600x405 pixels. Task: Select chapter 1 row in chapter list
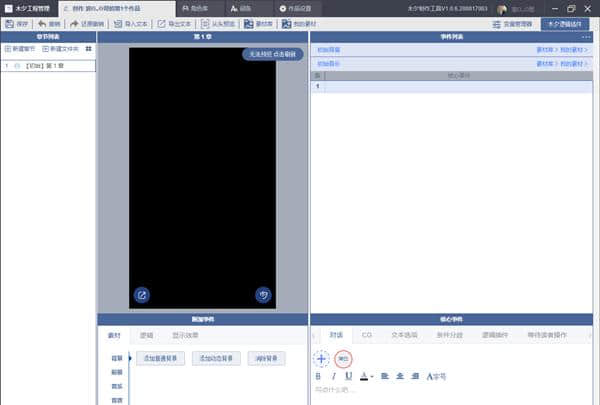pos(48,66)
